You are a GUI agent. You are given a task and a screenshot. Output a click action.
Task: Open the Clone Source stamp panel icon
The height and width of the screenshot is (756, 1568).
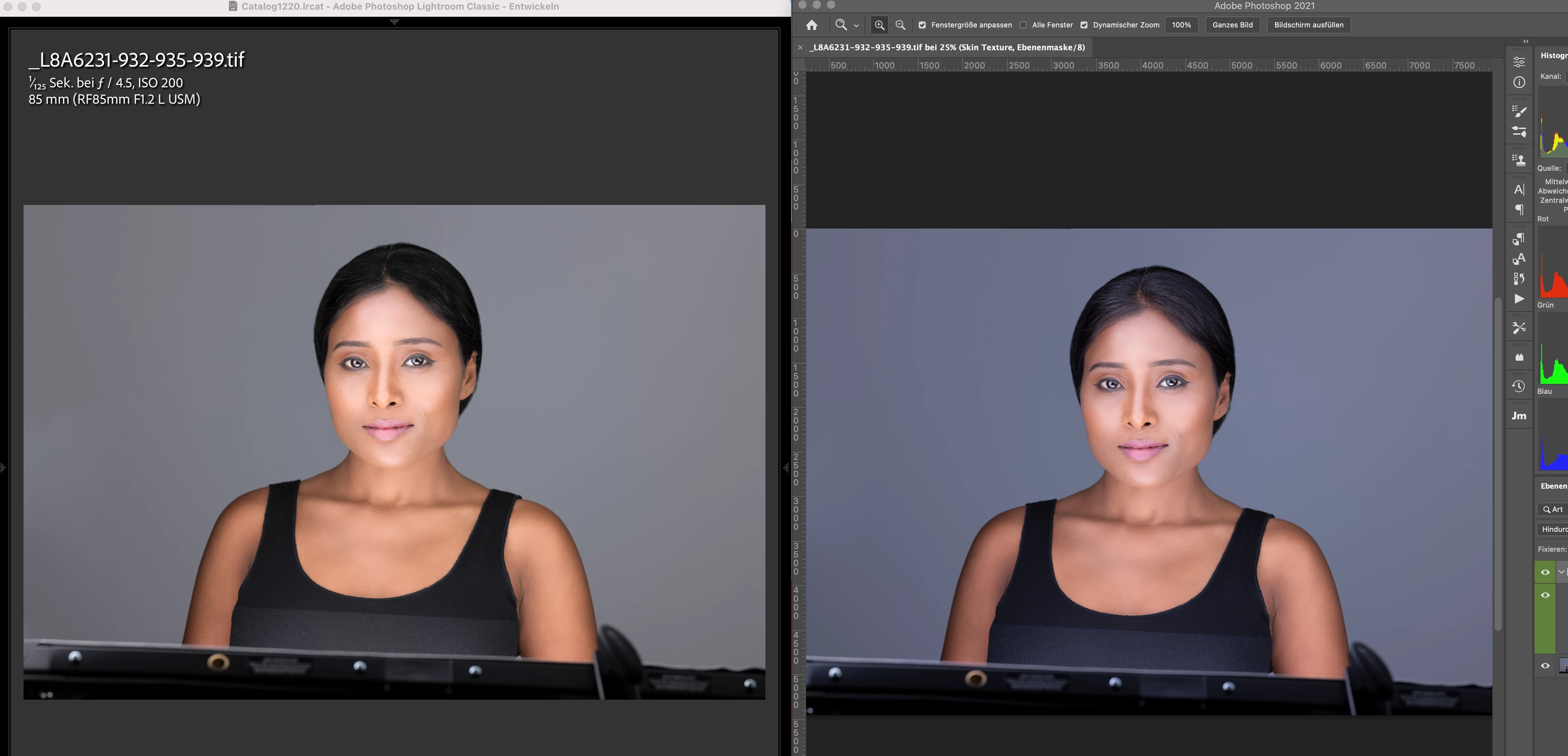1519,160
